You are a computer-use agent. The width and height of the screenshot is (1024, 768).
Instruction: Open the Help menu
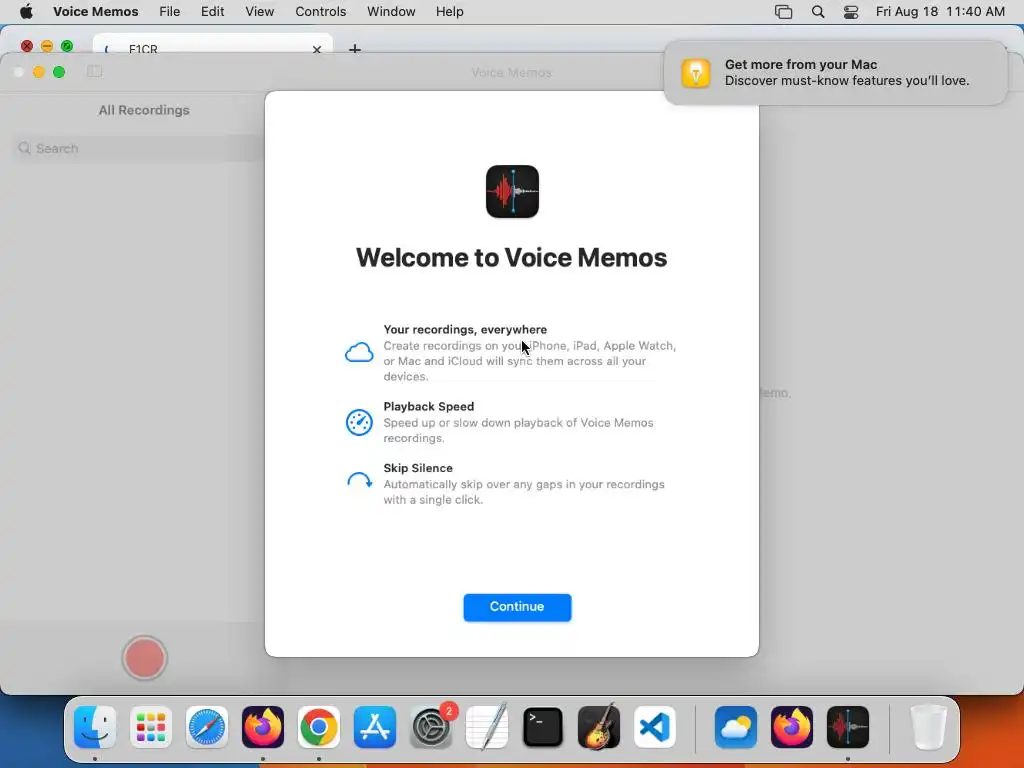click(449, 12)
